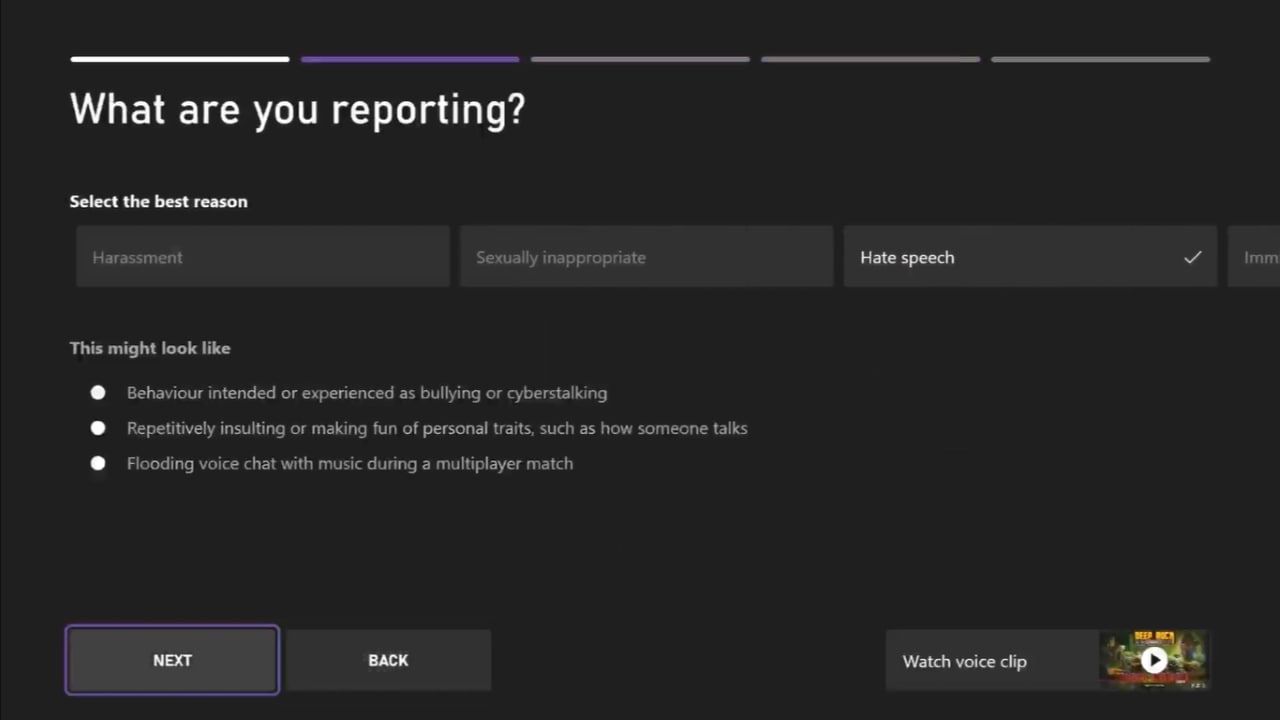Screen dimensions: 1280x720
Task: Select the first completed progress bar segment
Action: (179, 59)
